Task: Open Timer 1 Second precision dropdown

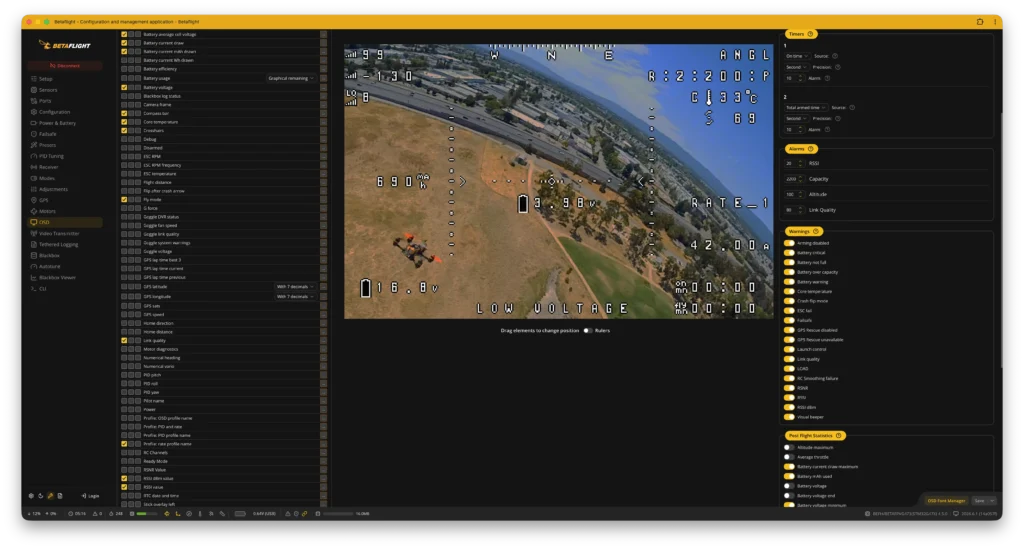Action: (x=796, y=67)
